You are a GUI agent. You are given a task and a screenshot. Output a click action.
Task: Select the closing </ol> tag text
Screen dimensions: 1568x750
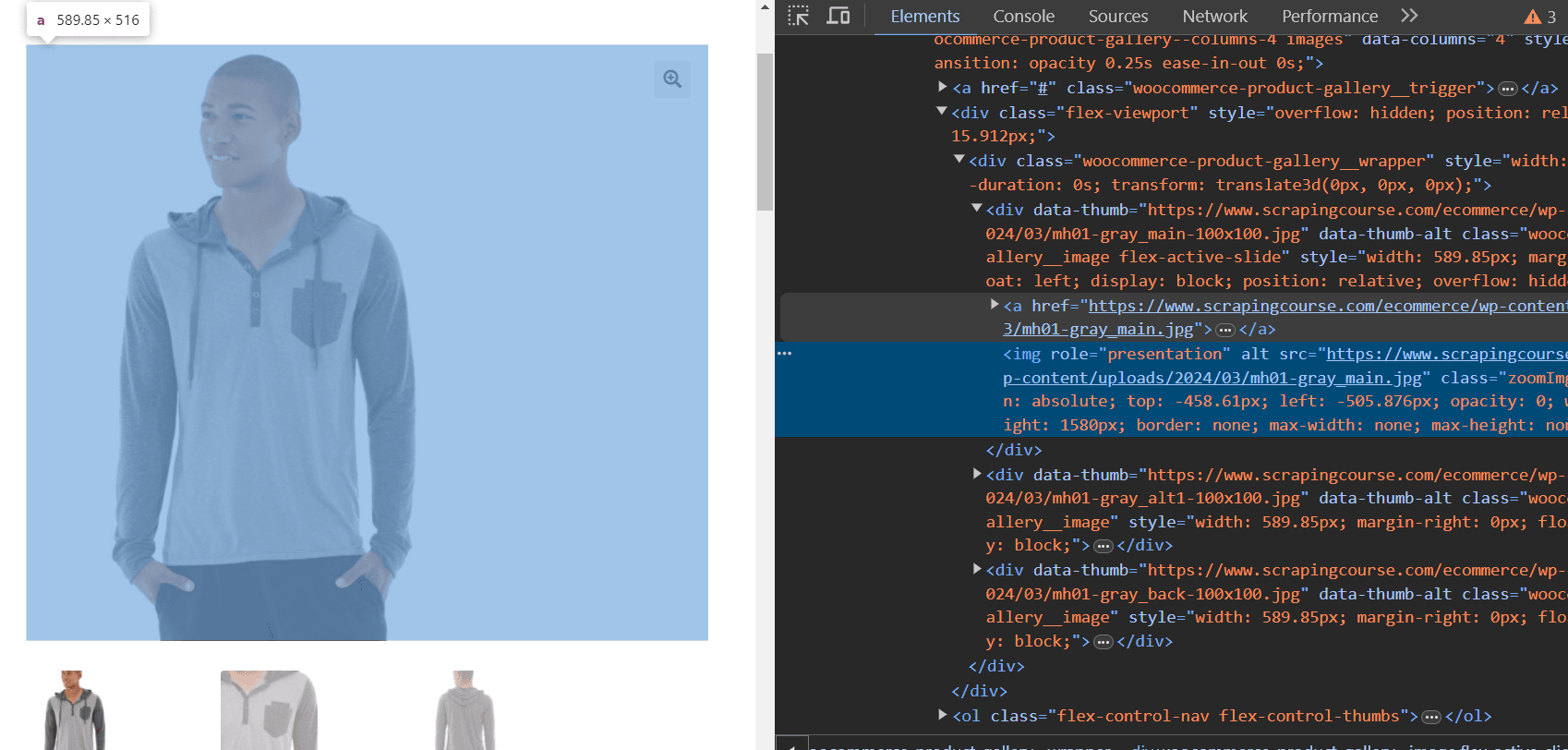coord(1468,716)
